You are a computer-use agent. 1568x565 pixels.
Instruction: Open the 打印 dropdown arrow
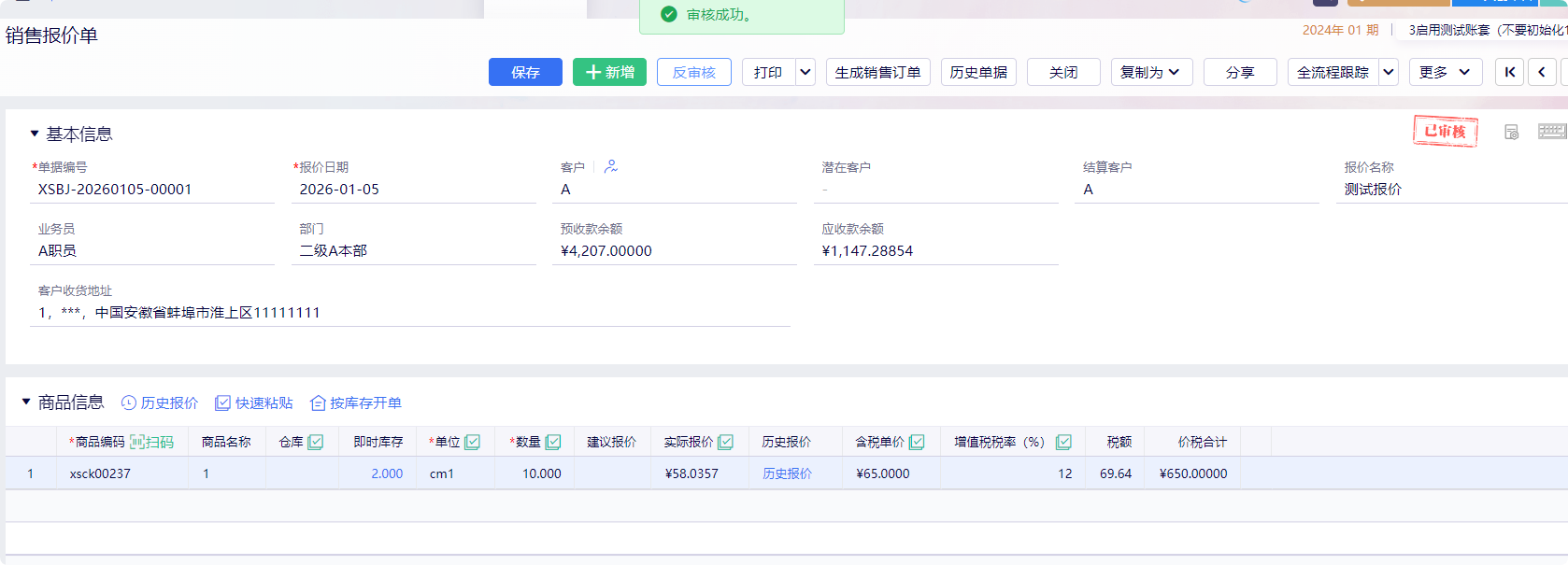(x=805, y=72)
